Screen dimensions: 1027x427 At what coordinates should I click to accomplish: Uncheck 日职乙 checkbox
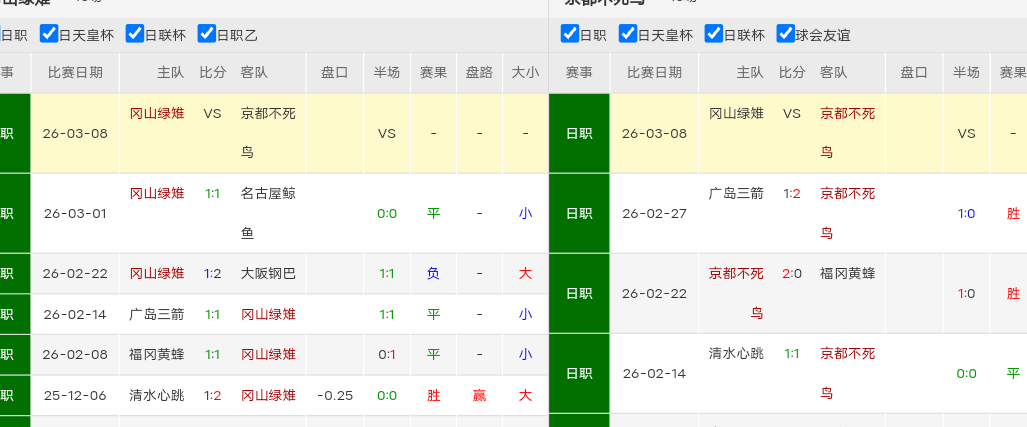[207, 34]
